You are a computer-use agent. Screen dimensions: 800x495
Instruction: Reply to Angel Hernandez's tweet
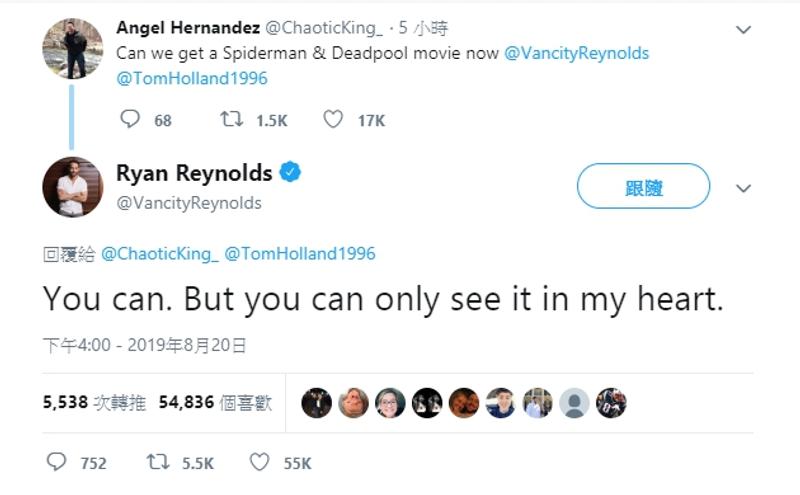tap(131, 120)
